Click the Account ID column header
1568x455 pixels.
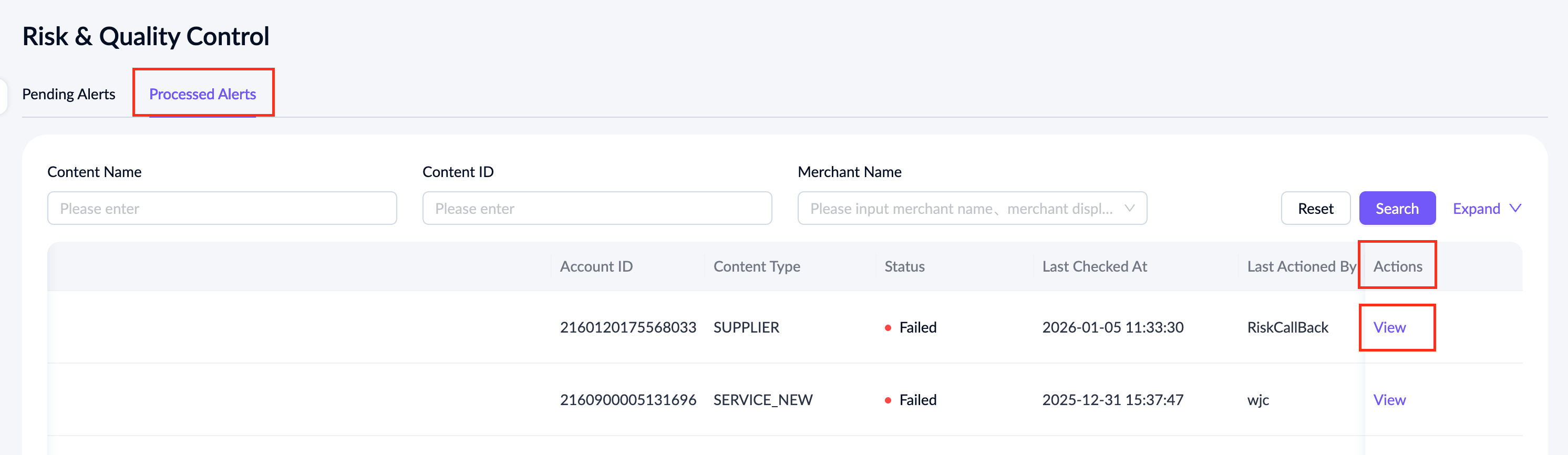click(596, 266)
